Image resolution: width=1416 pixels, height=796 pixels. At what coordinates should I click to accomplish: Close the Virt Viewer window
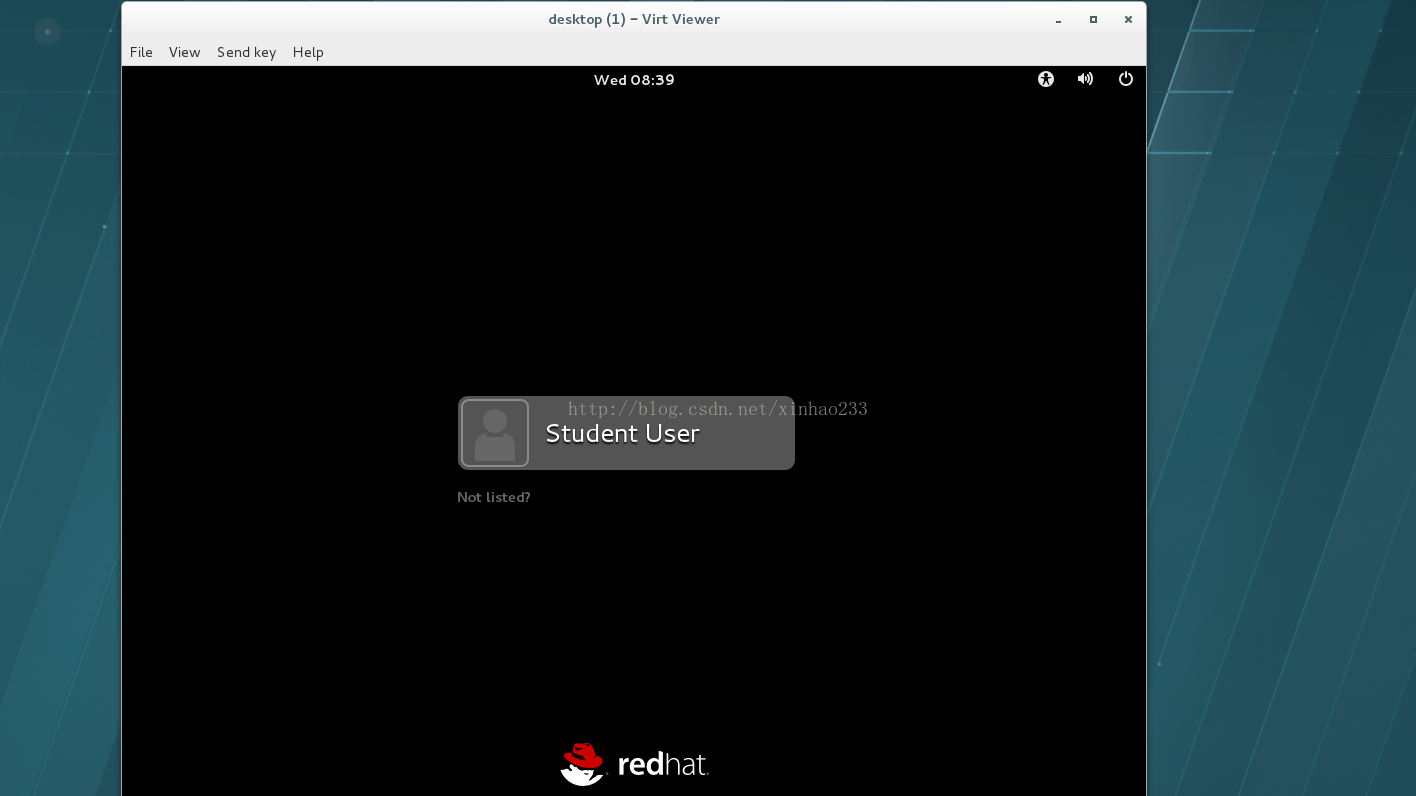coord(1128,19)
